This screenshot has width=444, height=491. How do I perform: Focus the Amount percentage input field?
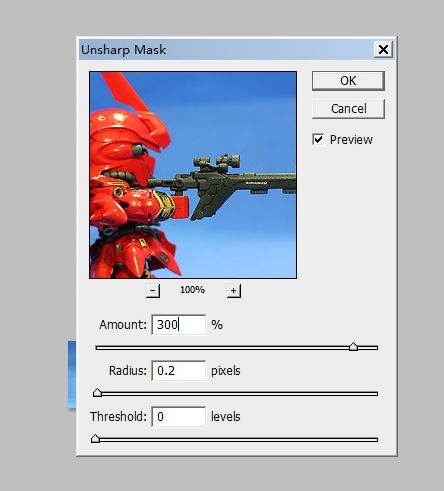tap(179, 325)
